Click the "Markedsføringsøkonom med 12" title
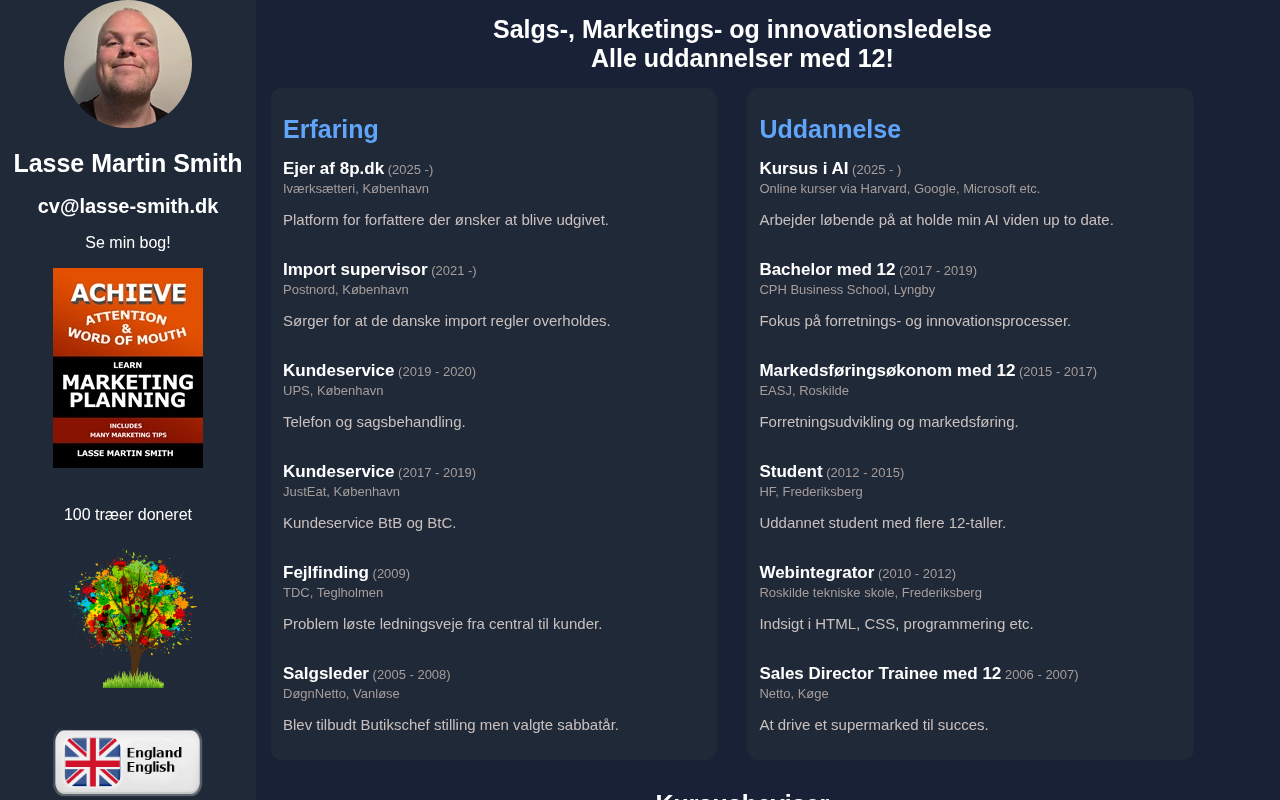Image resolution: width=1280 pixels, height=800 pixels. [x=887, y=370]
